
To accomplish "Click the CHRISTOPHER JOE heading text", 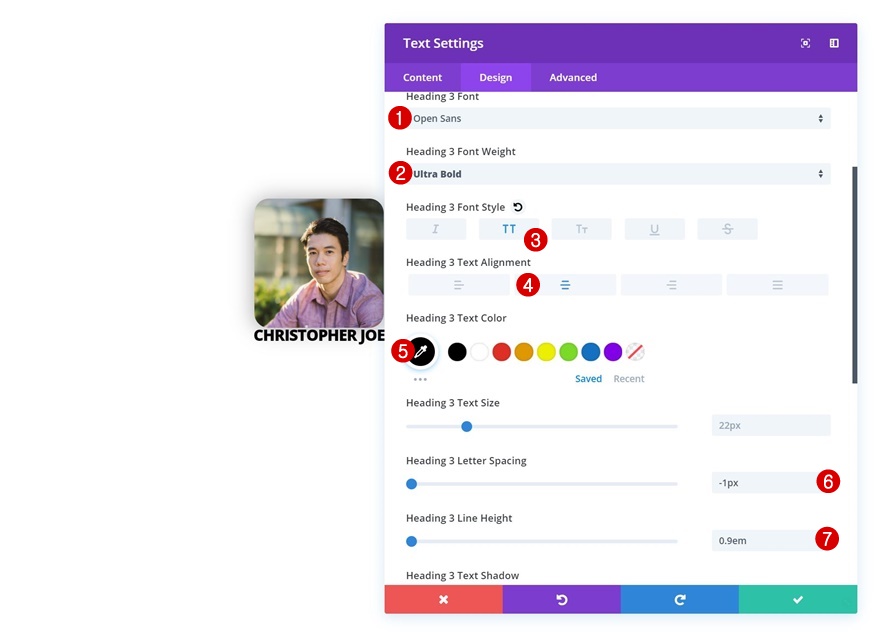I will [x=319, y=336].
